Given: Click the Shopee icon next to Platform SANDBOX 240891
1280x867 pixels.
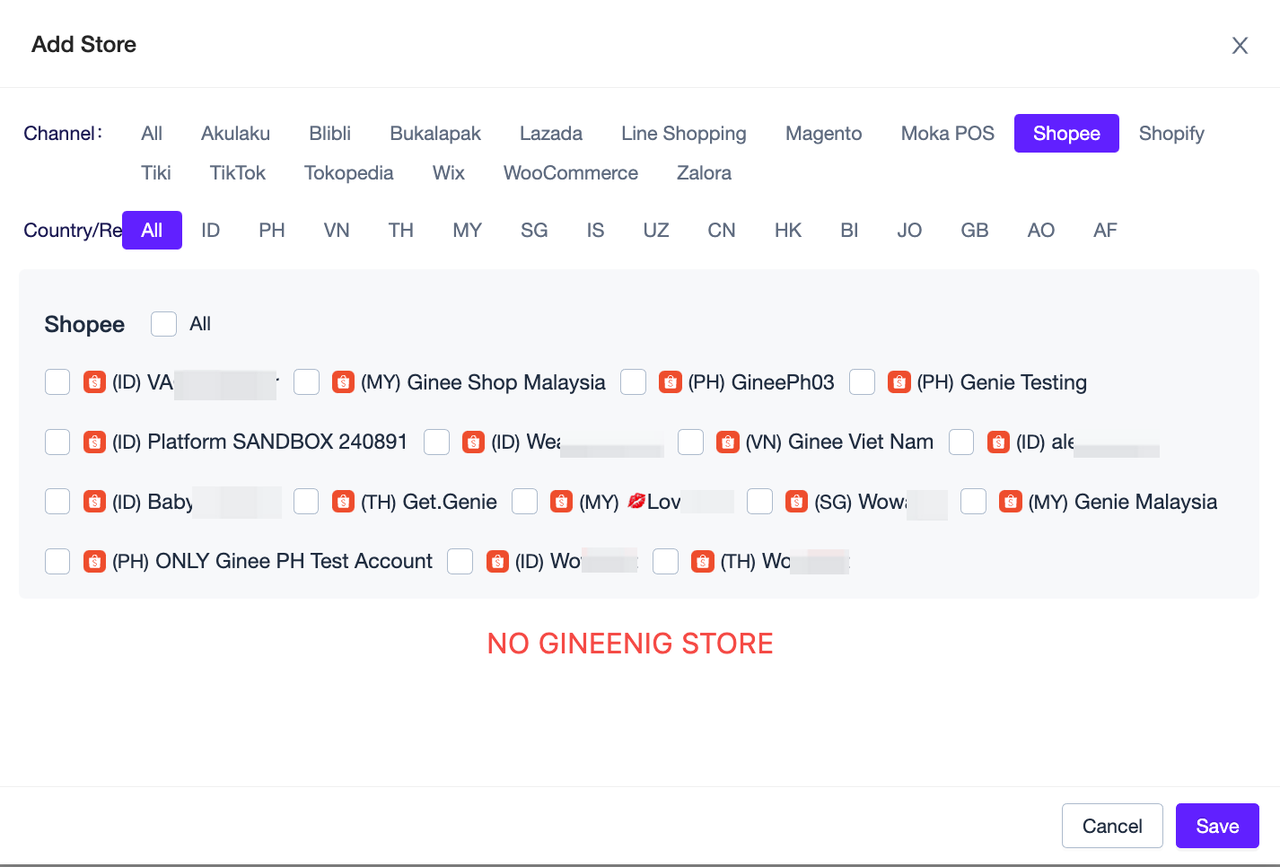Looking at the screenshot, I should coord(94,441).
